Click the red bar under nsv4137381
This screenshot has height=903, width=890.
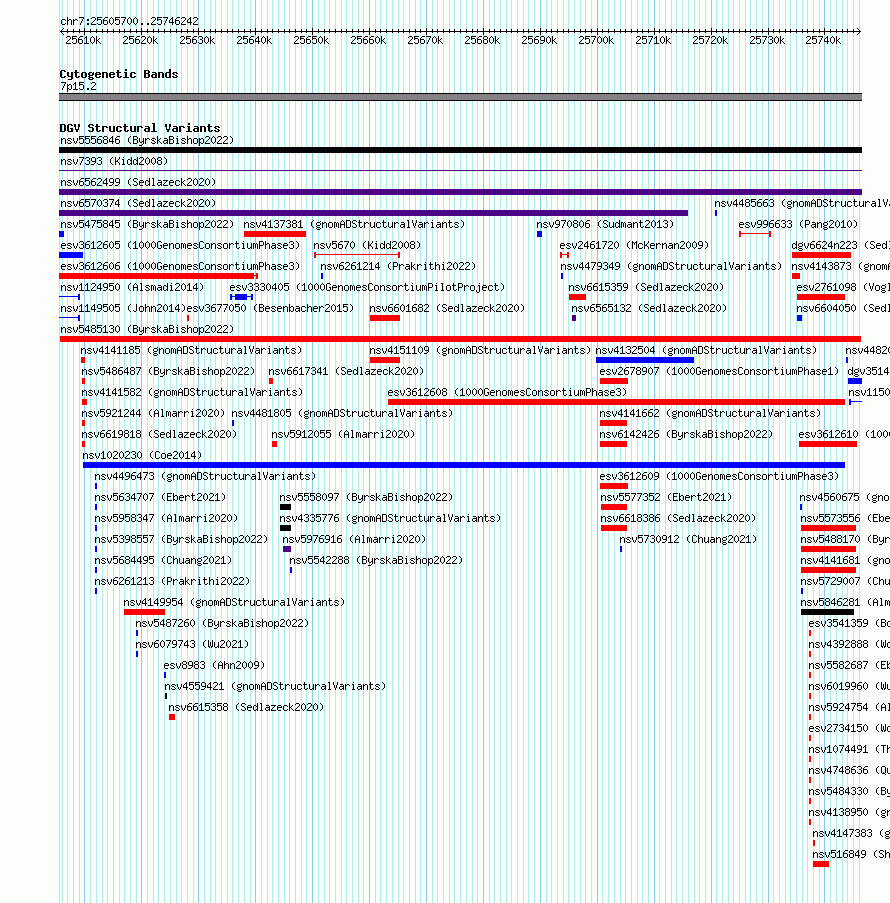tap(275, 234)
